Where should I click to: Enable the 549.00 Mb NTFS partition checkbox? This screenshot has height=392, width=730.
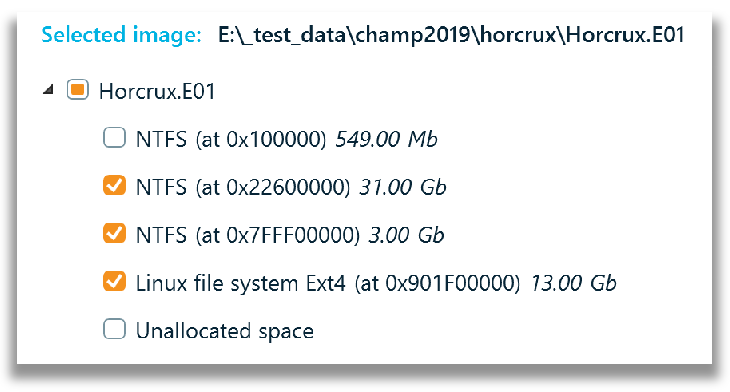[114, 138]
